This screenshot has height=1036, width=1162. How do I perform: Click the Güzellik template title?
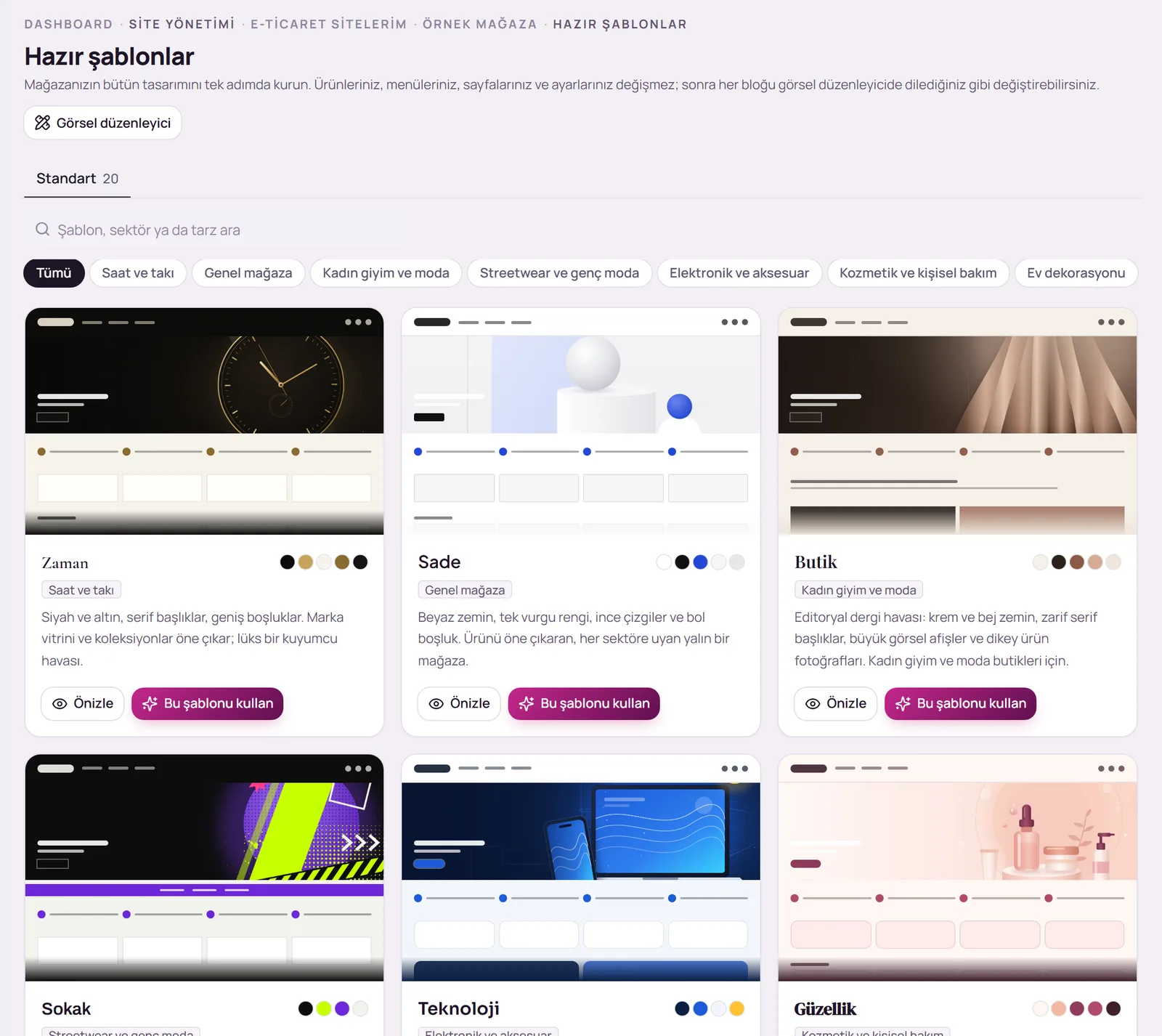[x=826, y=1009]
